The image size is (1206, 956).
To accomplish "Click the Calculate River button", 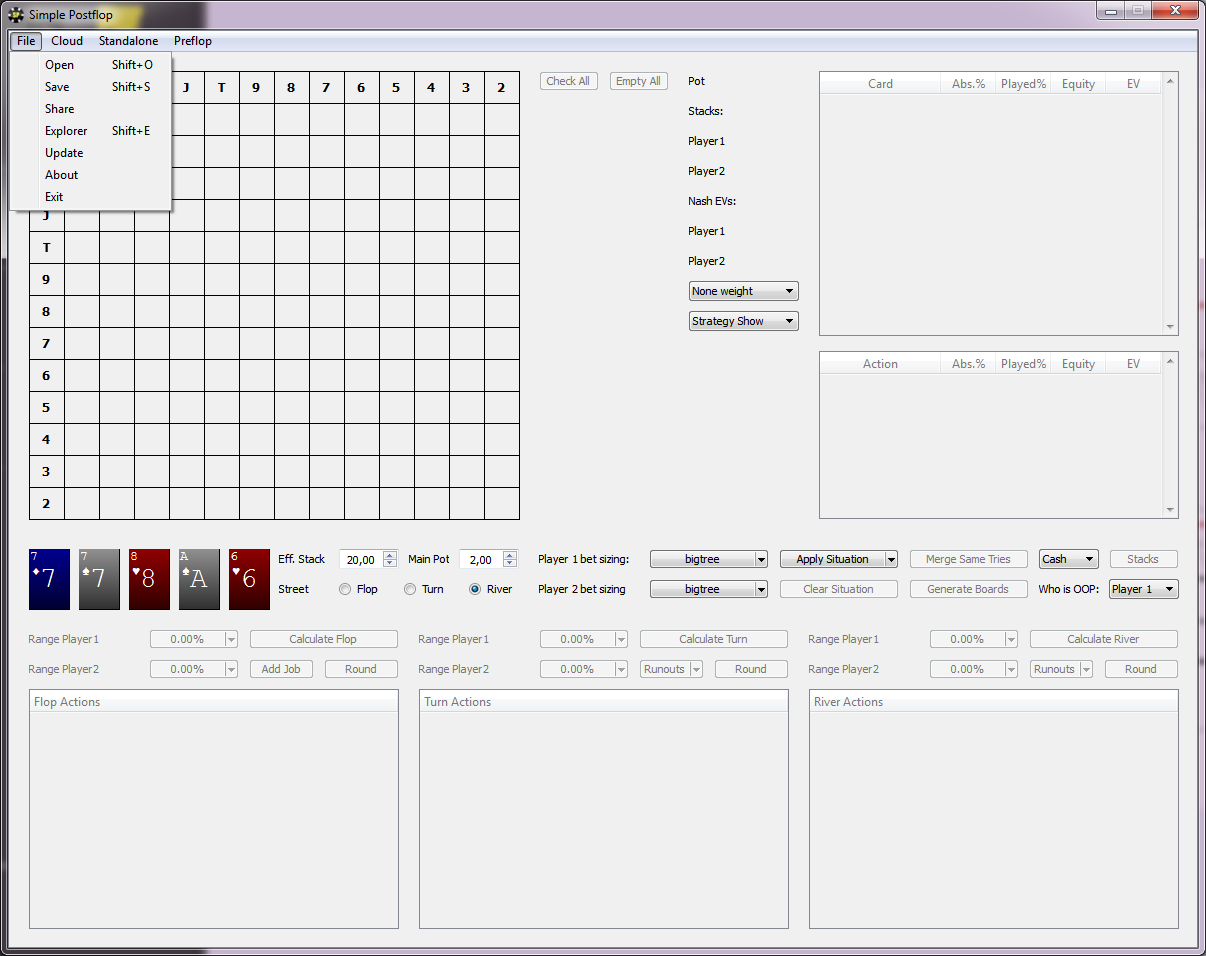I will (x=1104, y=639).
